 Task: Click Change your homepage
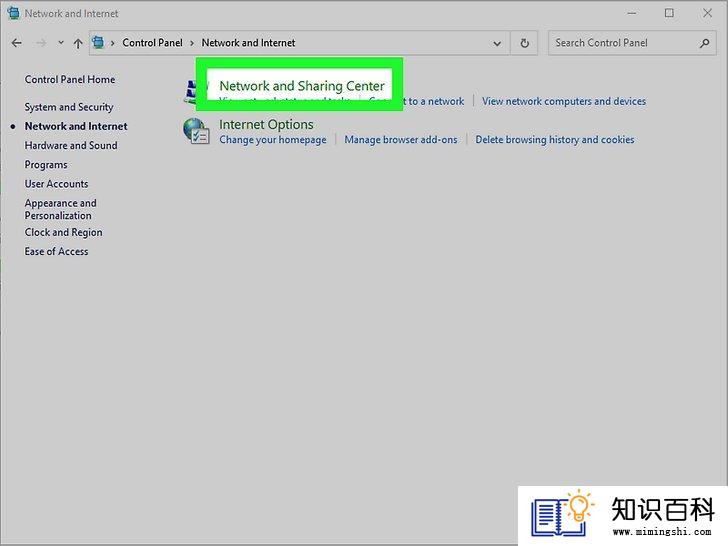[x=273, y=140]
